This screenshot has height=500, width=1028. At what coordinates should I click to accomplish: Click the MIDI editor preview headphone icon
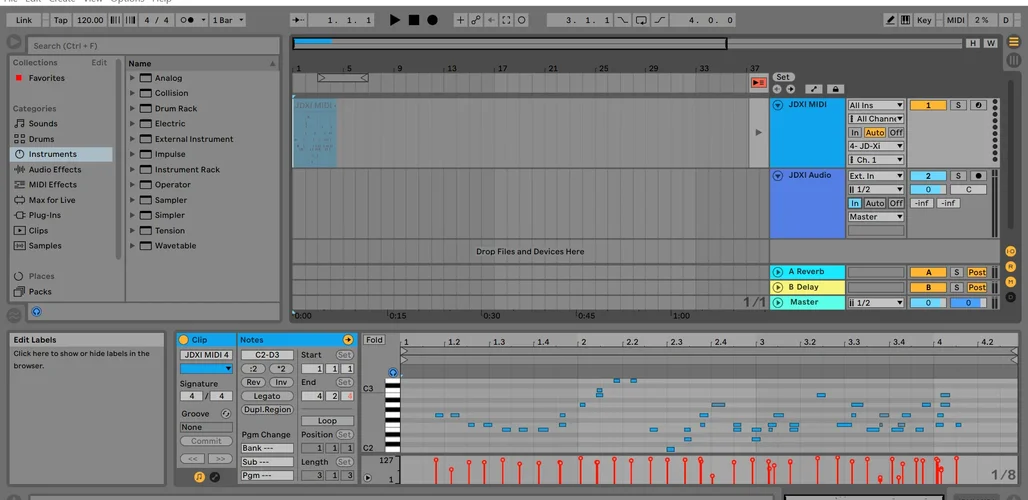click(392, 373)
